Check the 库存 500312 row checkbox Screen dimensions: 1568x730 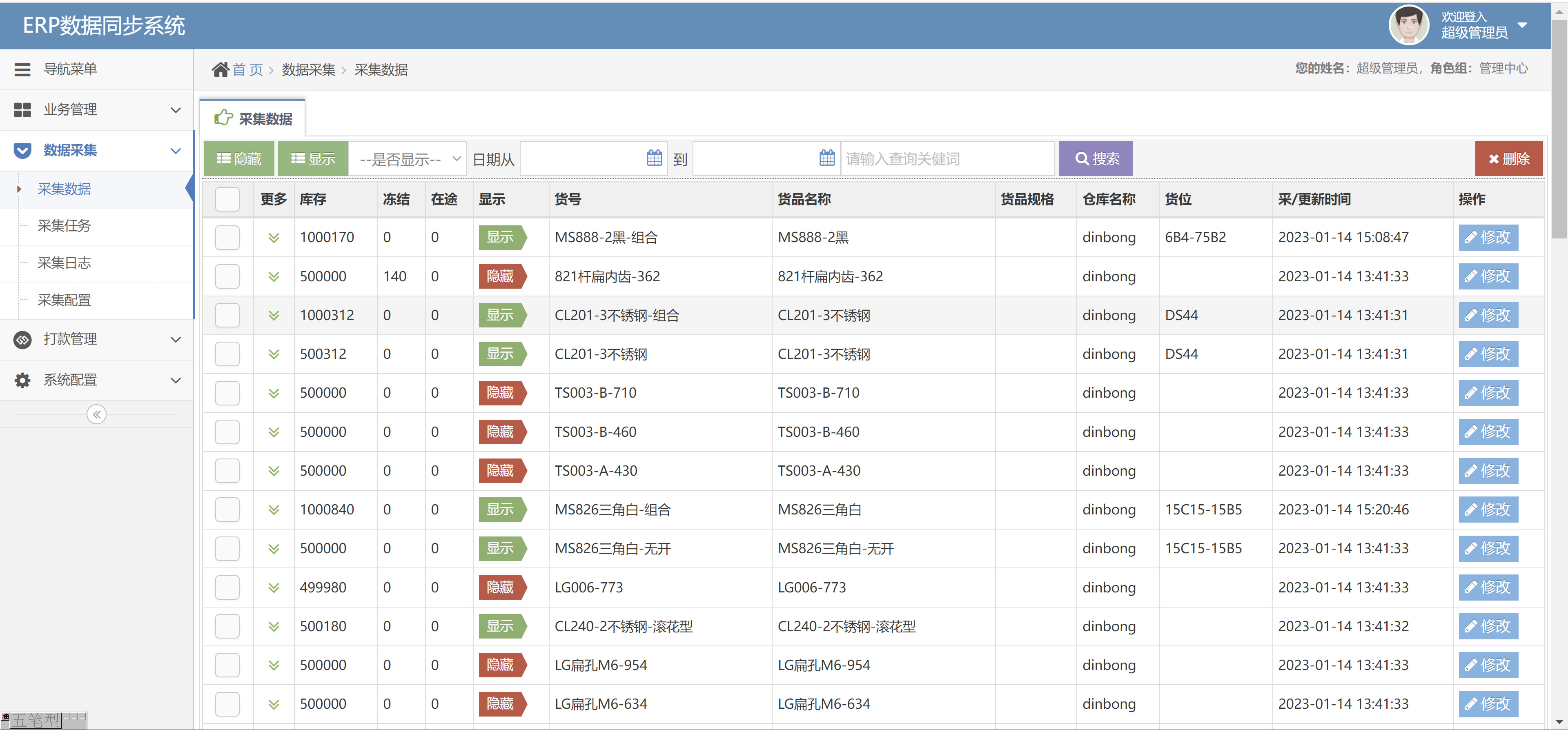(x=227, y=354)
